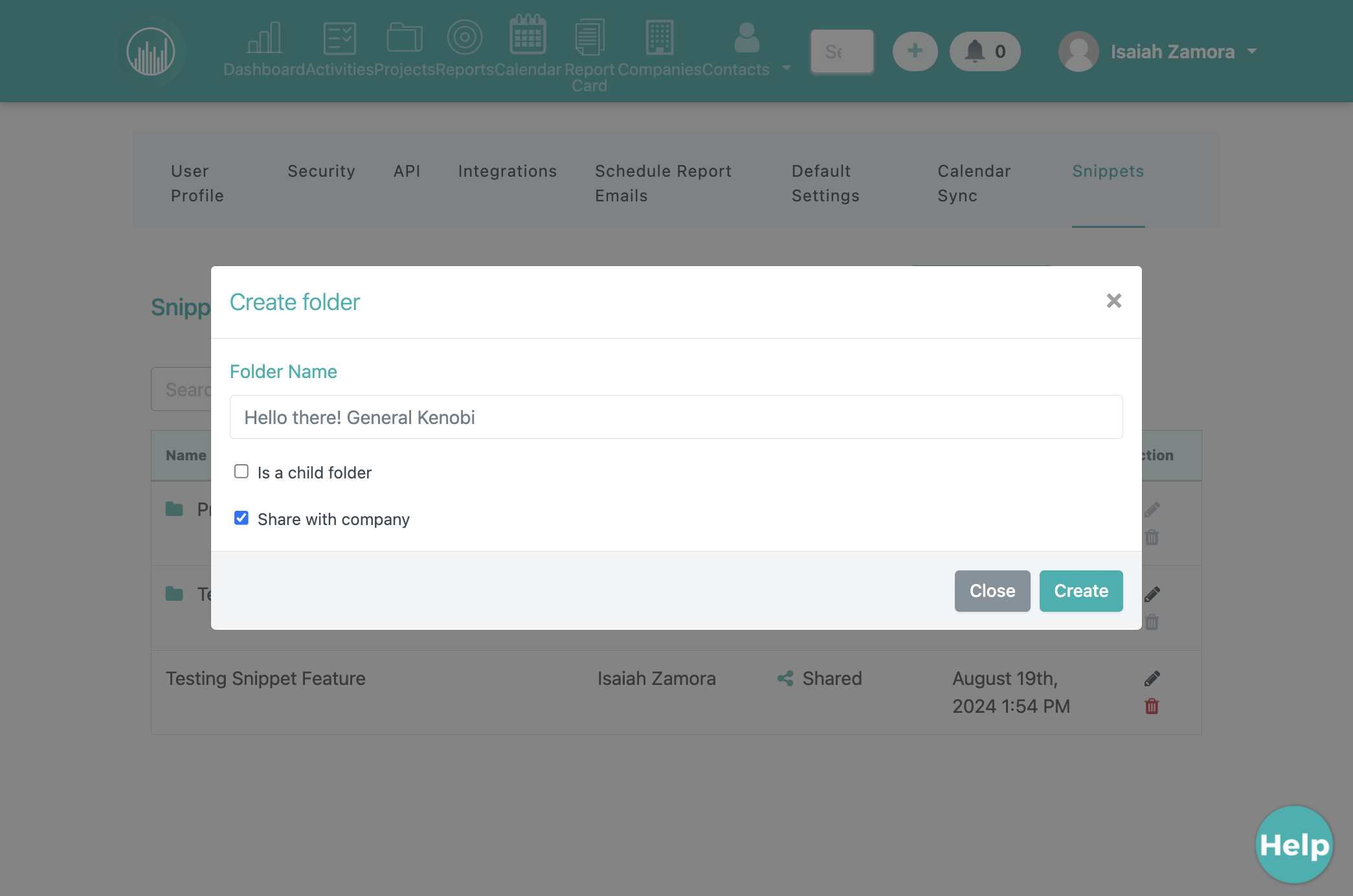Click the Shared status icon

point(785,678)
